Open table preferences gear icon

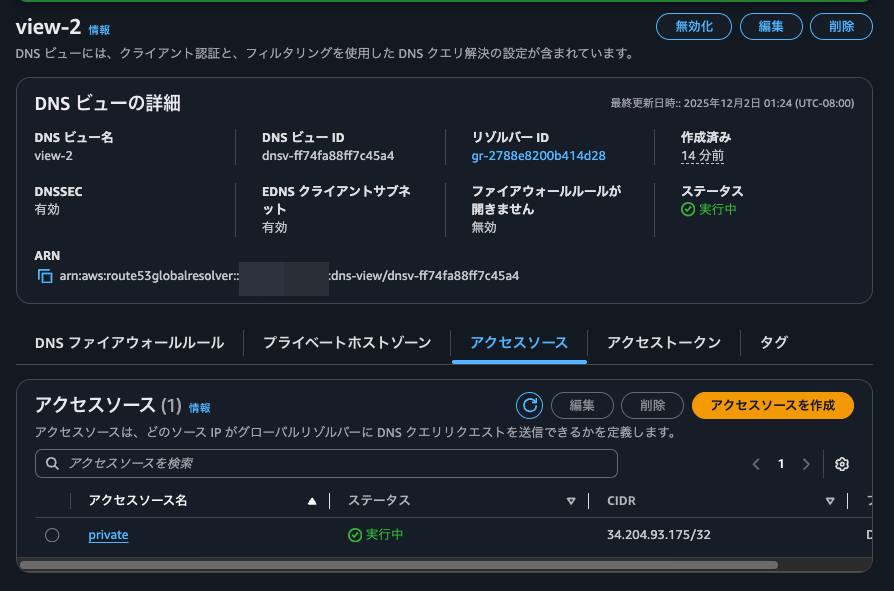point(842,464)
